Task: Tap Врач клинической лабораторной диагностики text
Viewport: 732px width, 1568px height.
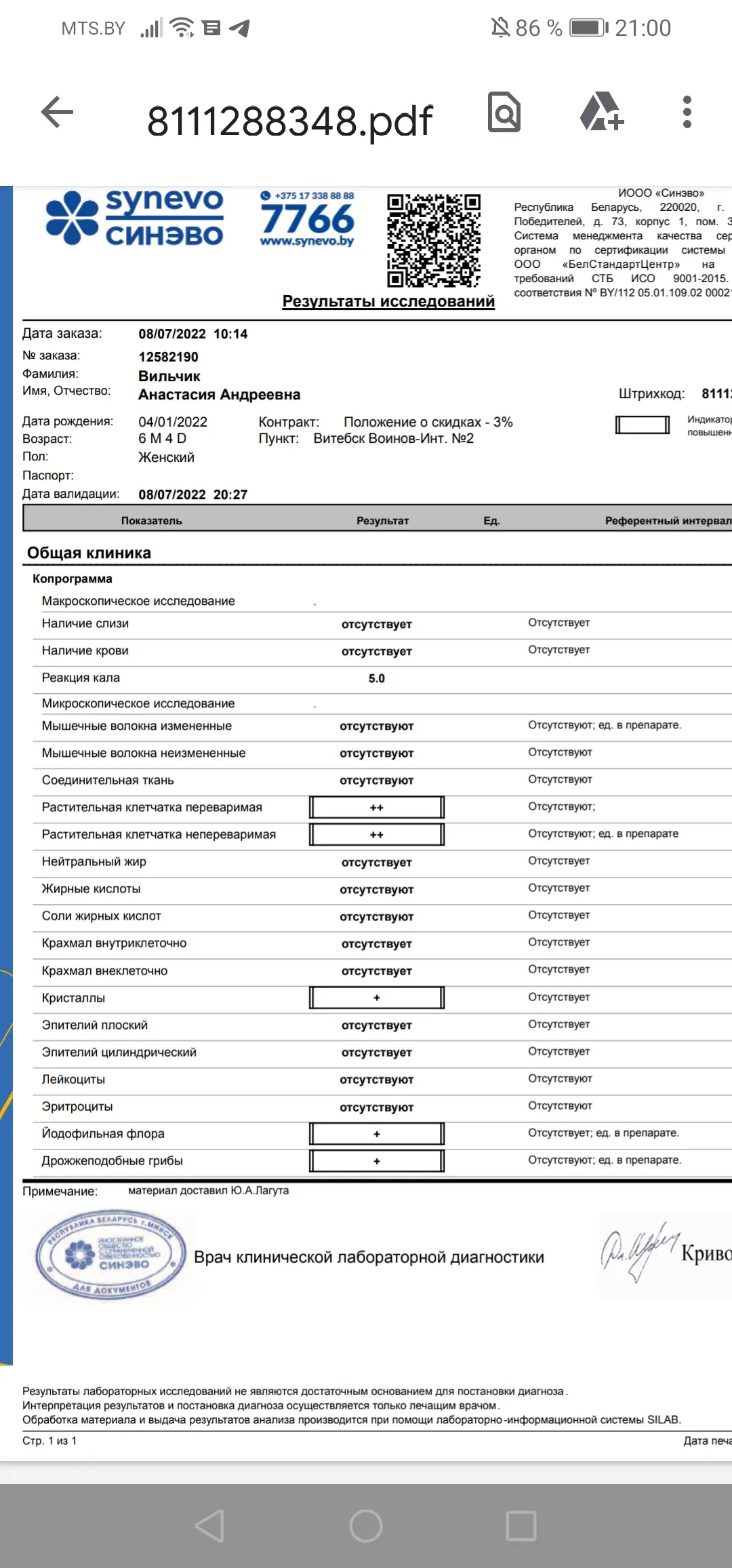Action: (x=369, y=1257)
